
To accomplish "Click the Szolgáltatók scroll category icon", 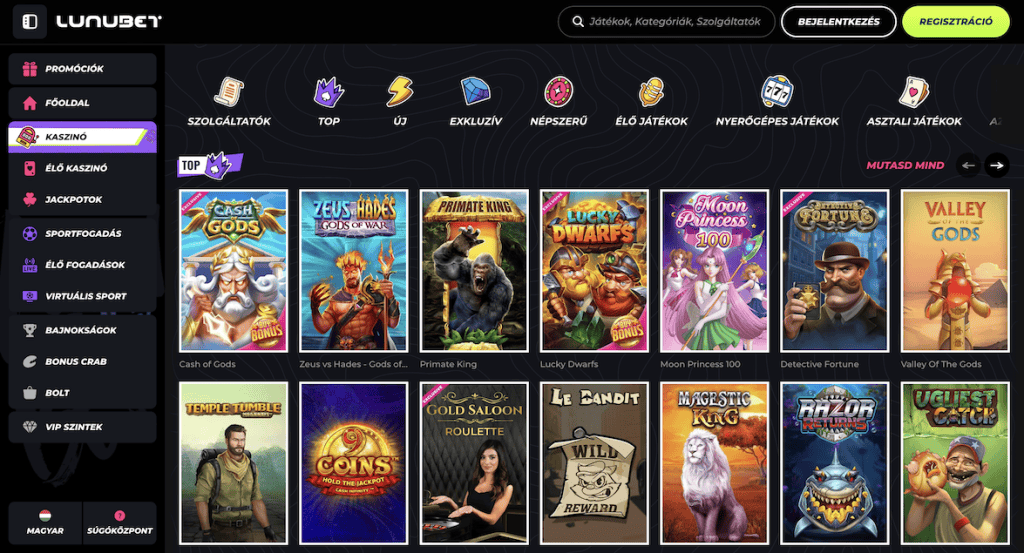I will click(x=229, y=92).
